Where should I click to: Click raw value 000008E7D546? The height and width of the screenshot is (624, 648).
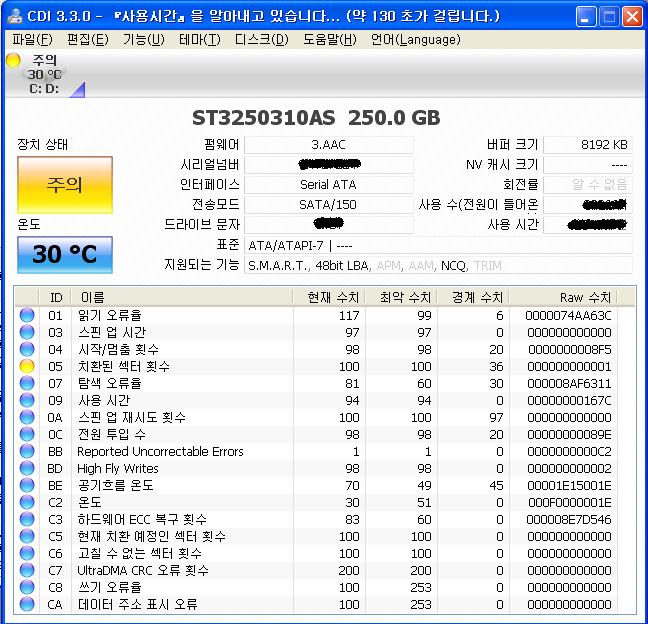click(x=569, y=519)
